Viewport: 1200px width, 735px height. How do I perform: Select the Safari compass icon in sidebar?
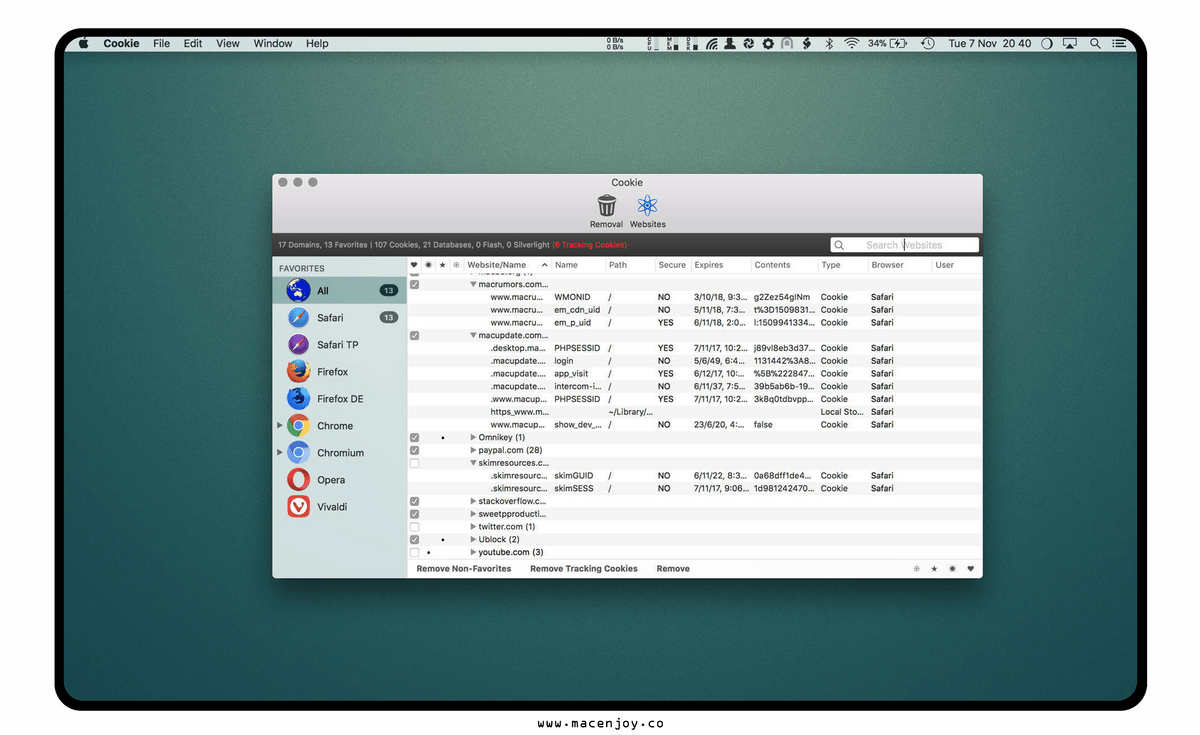click(x=298, y=318)
